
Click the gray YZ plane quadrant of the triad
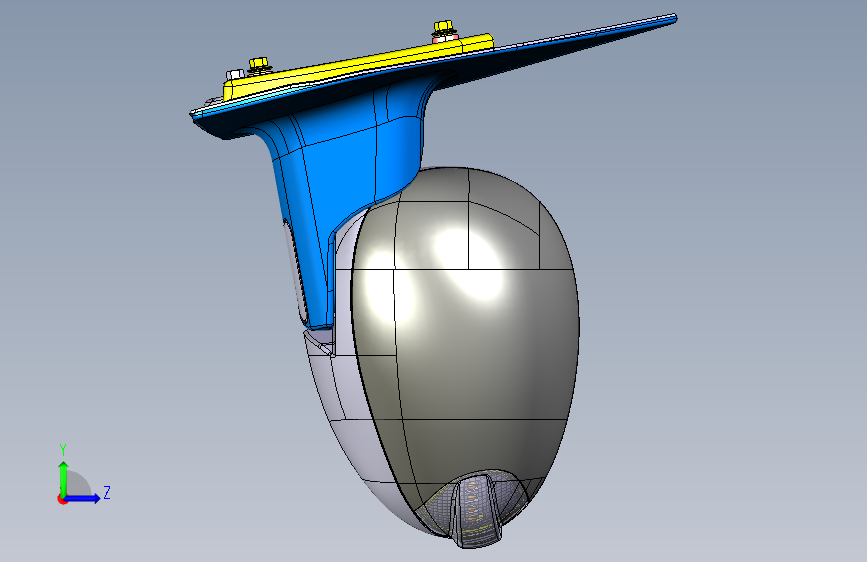[x=78, y=483]
